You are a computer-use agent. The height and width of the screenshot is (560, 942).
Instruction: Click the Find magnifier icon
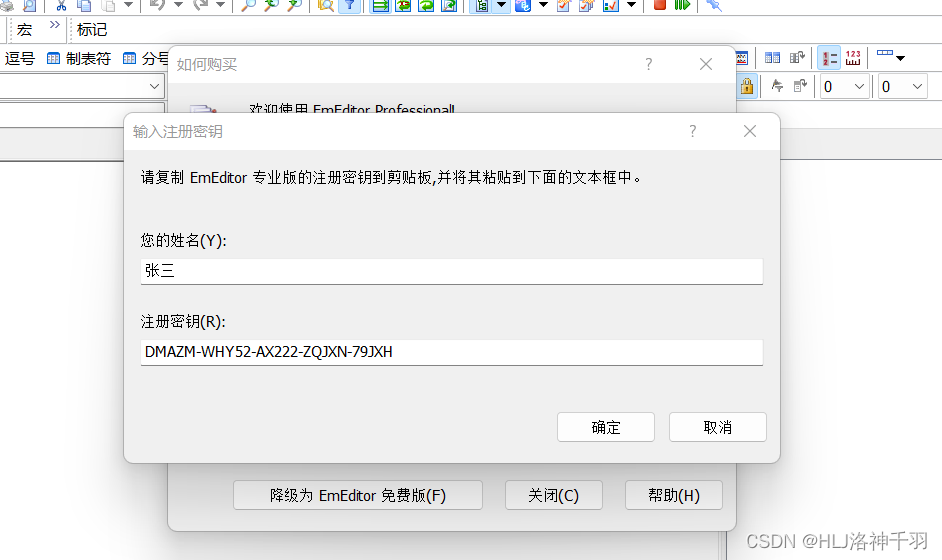point(248,5)
